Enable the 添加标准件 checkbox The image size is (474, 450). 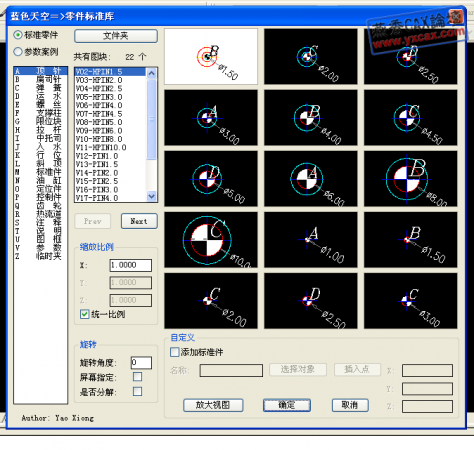point(174,352)
